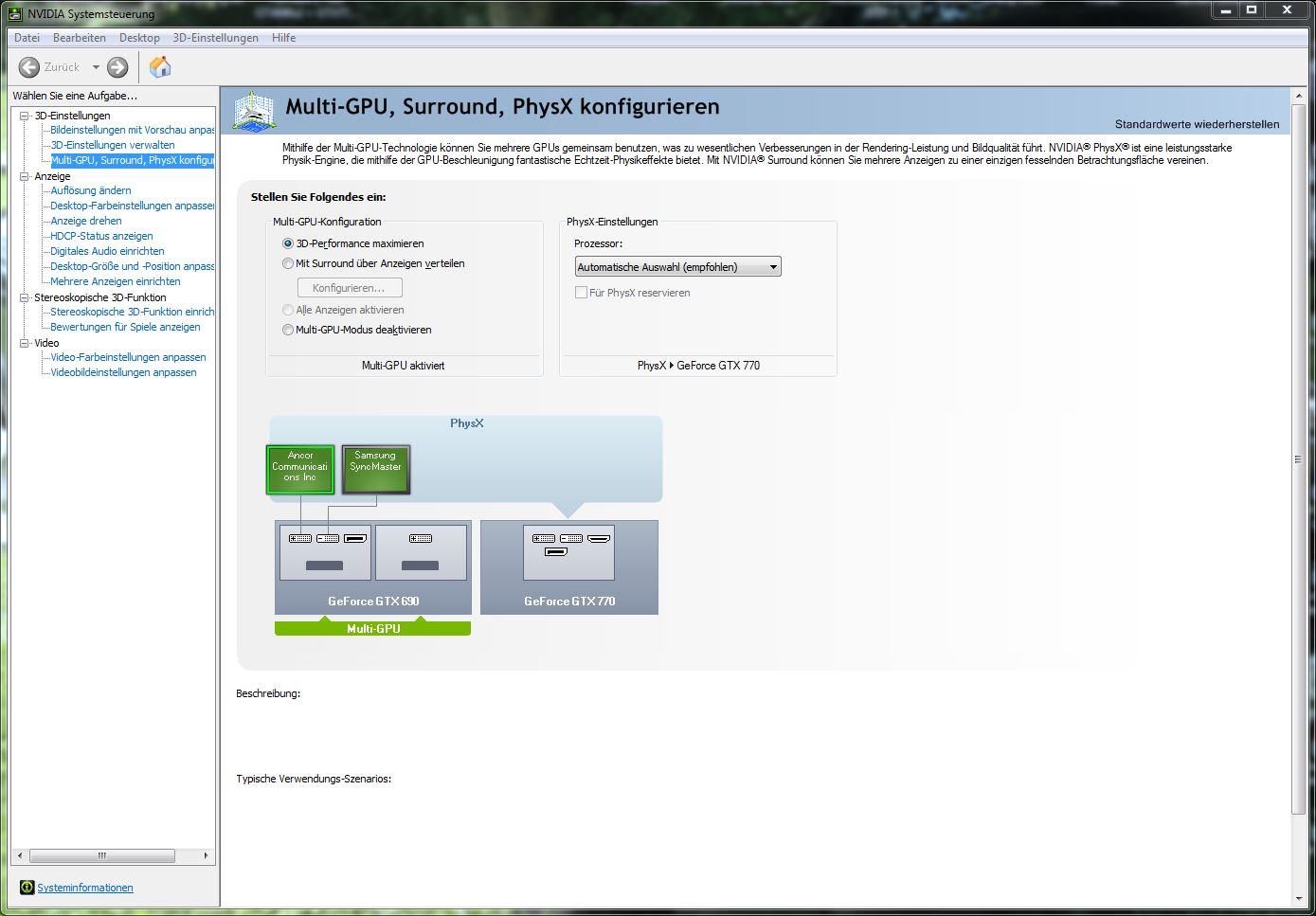Click the GeForce GTX 690 card graphic
The width and height of the screenshot is (1316, 916).
[x=373, y=566]
